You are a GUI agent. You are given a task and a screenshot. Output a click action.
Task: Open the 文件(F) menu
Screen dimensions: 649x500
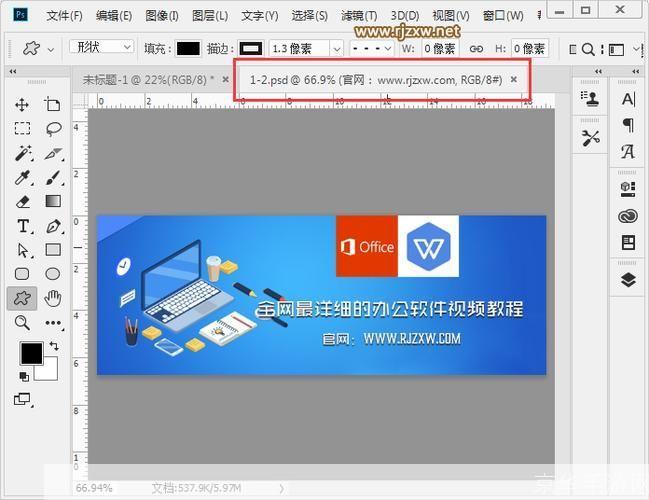point(64,16)
